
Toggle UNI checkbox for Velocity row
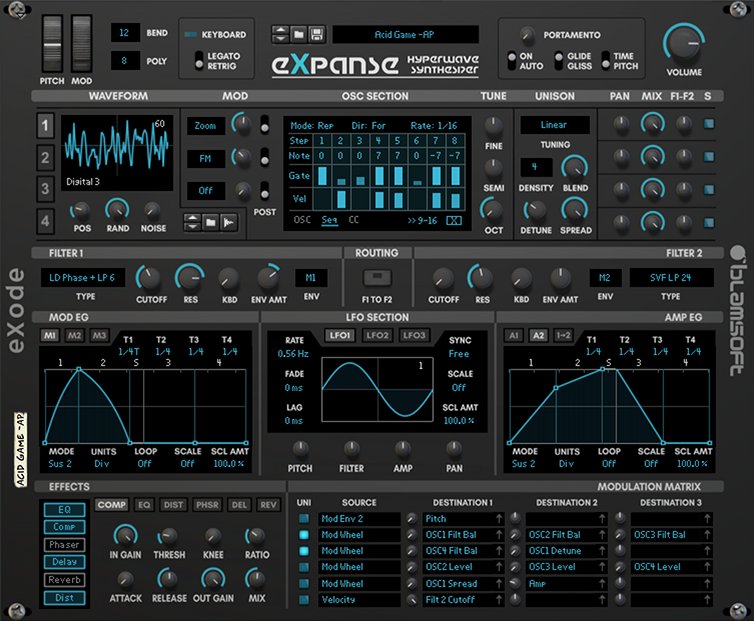pyautogui.click(x=303, y=600)
